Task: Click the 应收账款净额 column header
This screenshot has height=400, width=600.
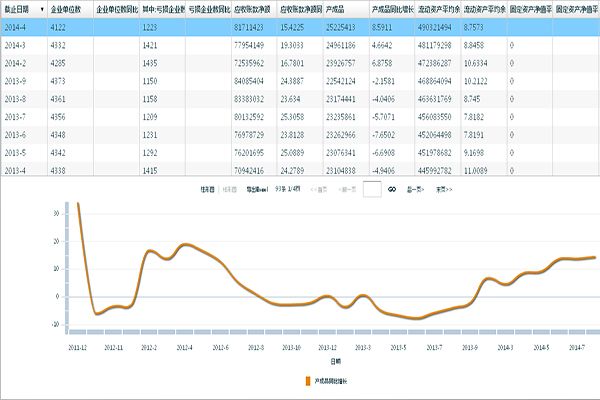Action: click(x=252, y=10)
